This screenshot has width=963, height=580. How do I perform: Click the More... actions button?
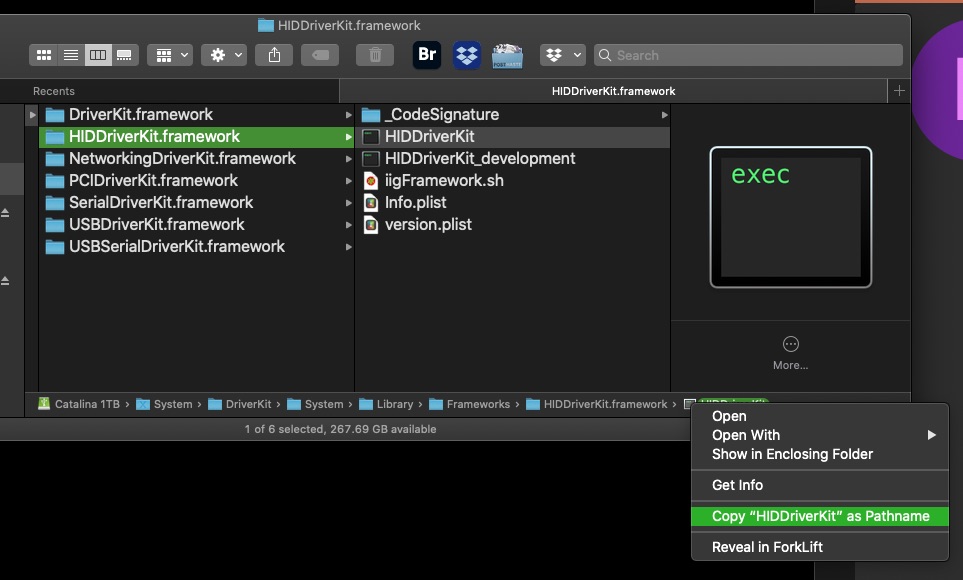click(x=790, y=353)
